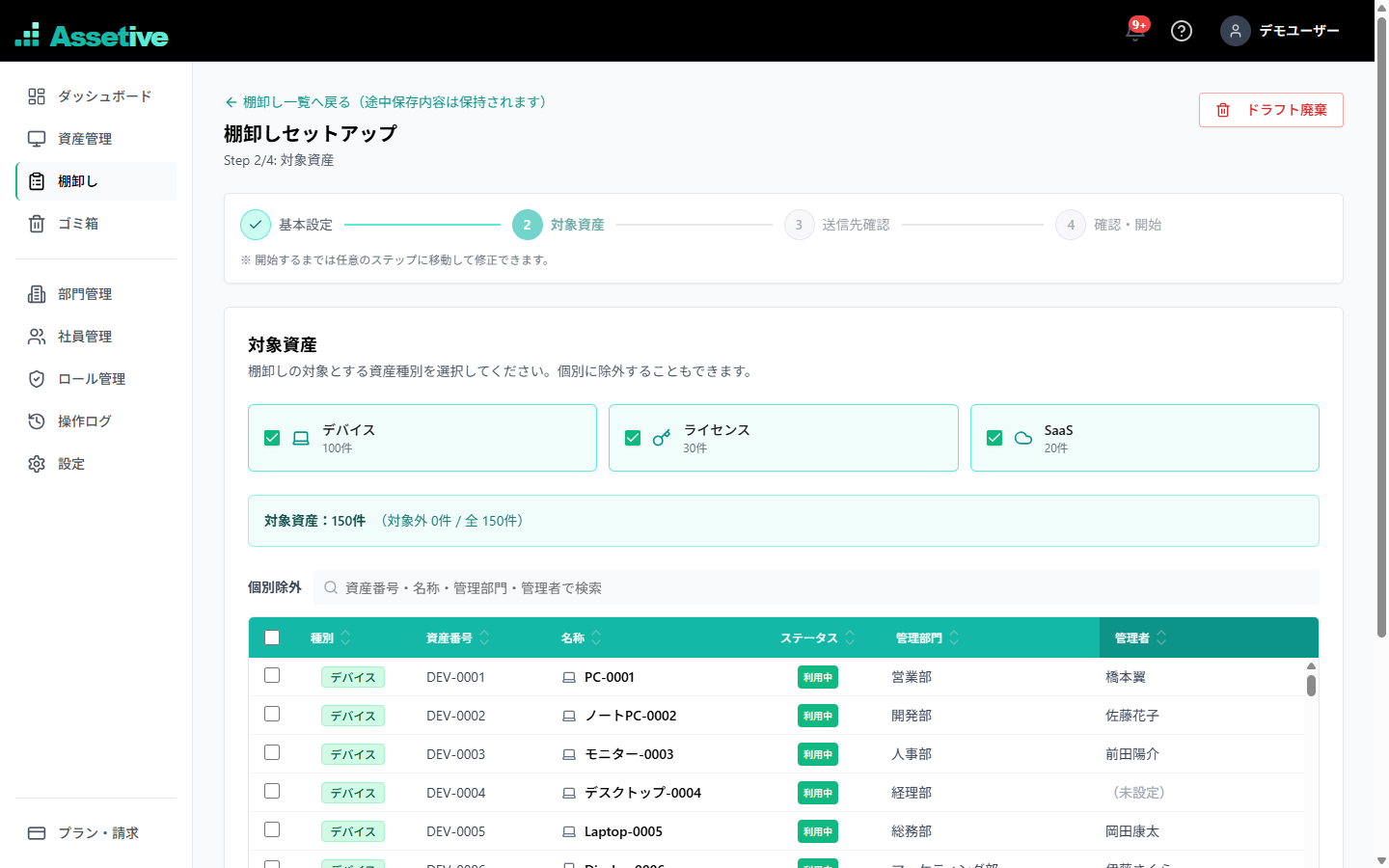Open ロール管理 in the sidebar
1389x868 pixels.
pos(96,379)
